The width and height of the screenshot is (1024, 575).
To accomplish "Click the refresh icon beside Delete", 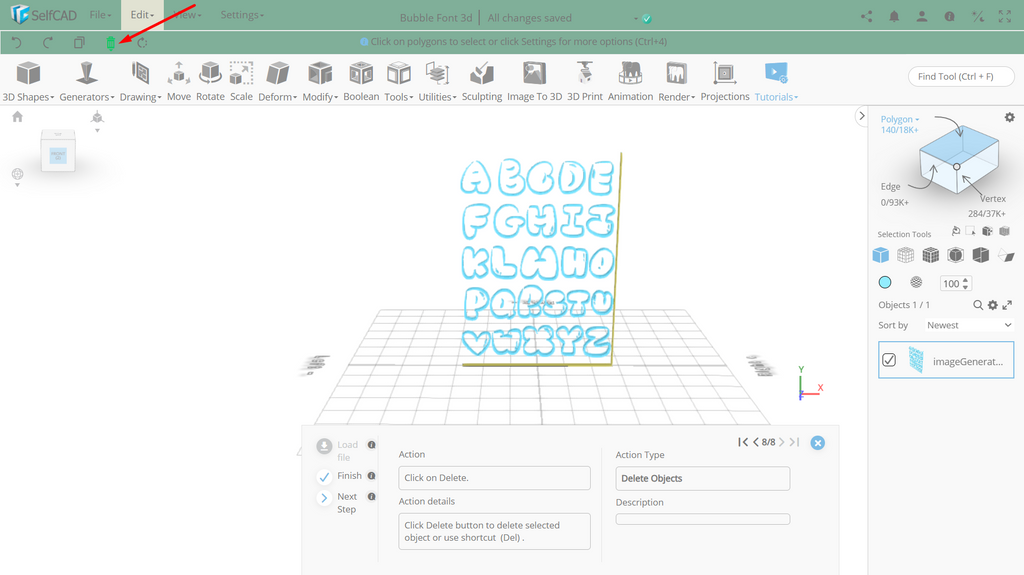I will 142,42.
